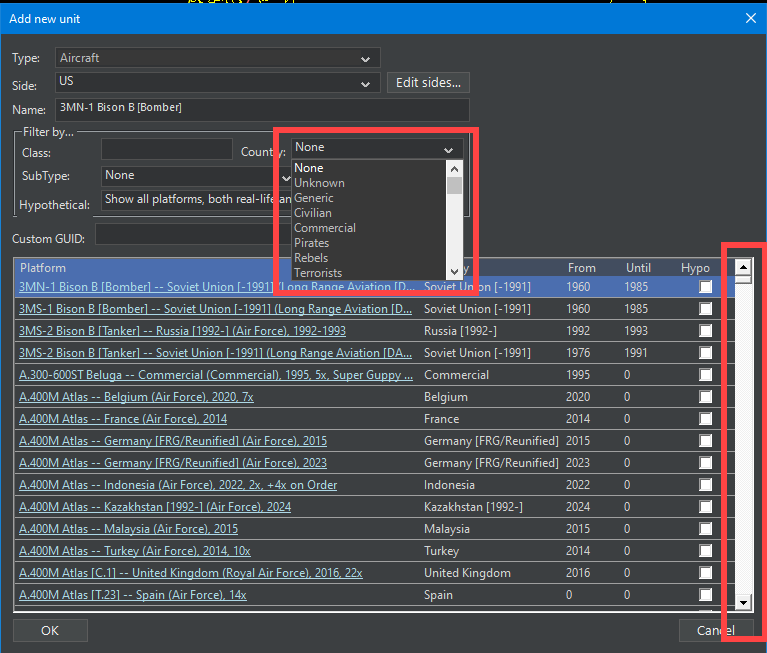Click the Class filter input field
The image size is (767, 653).
(167, 149)
